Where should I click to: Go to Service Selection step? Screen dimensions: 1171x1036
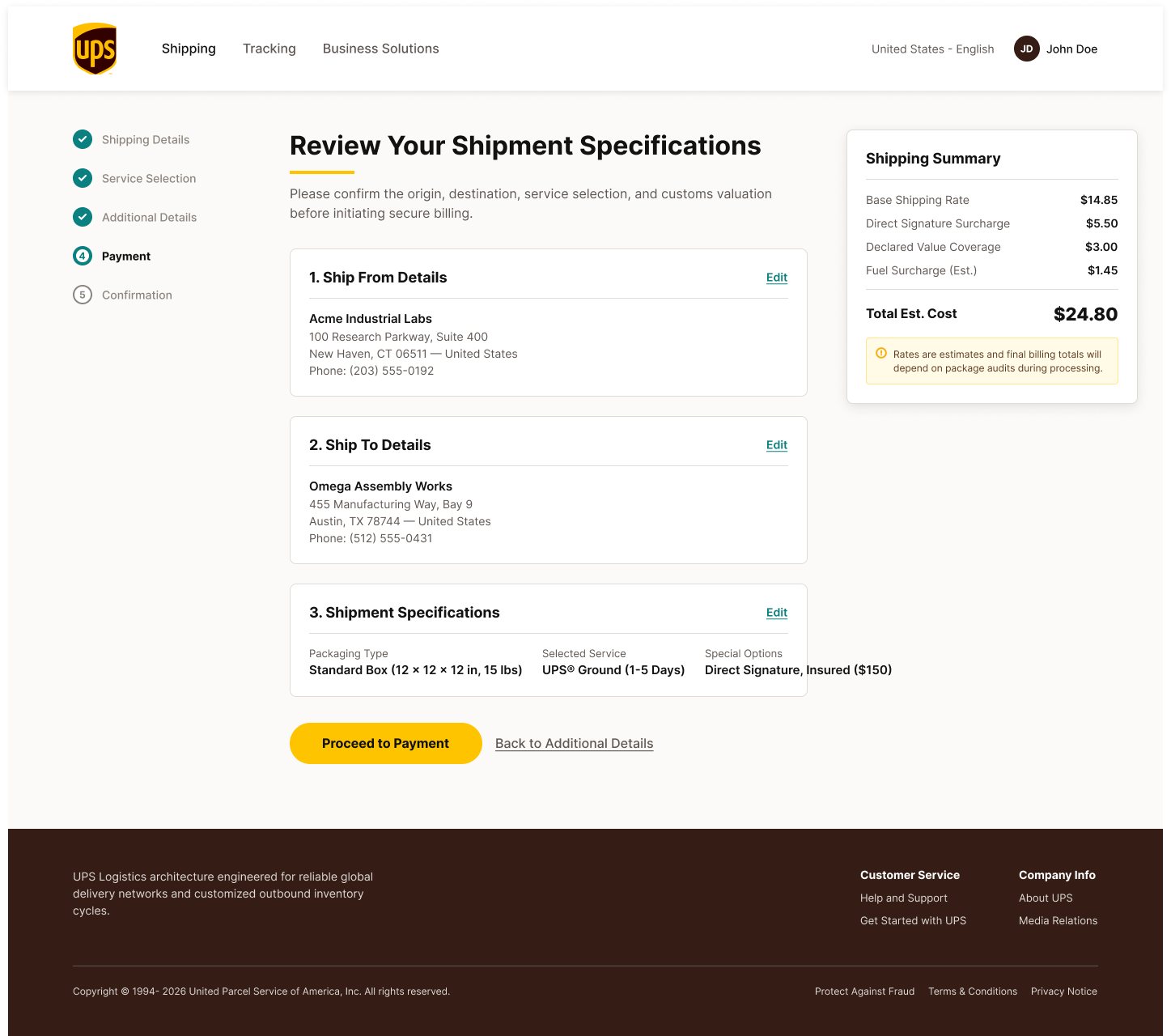[x=149, y=178]
